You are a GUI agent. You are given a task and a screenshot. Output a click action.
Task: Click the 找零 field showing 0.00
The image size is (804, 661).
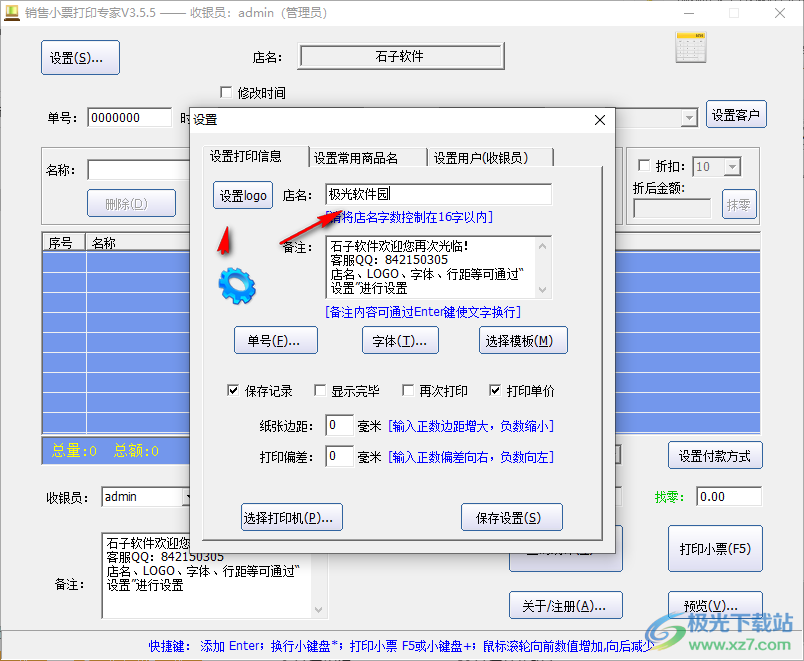(x=729, y=496)
